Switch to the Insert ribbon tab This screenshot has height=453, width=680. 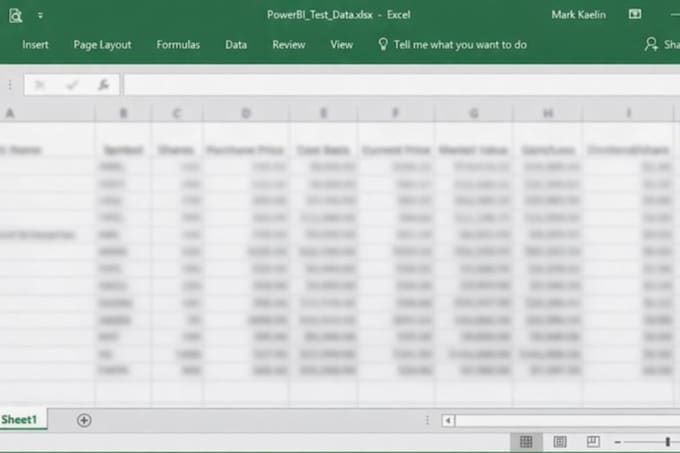(x=35, y=45)
